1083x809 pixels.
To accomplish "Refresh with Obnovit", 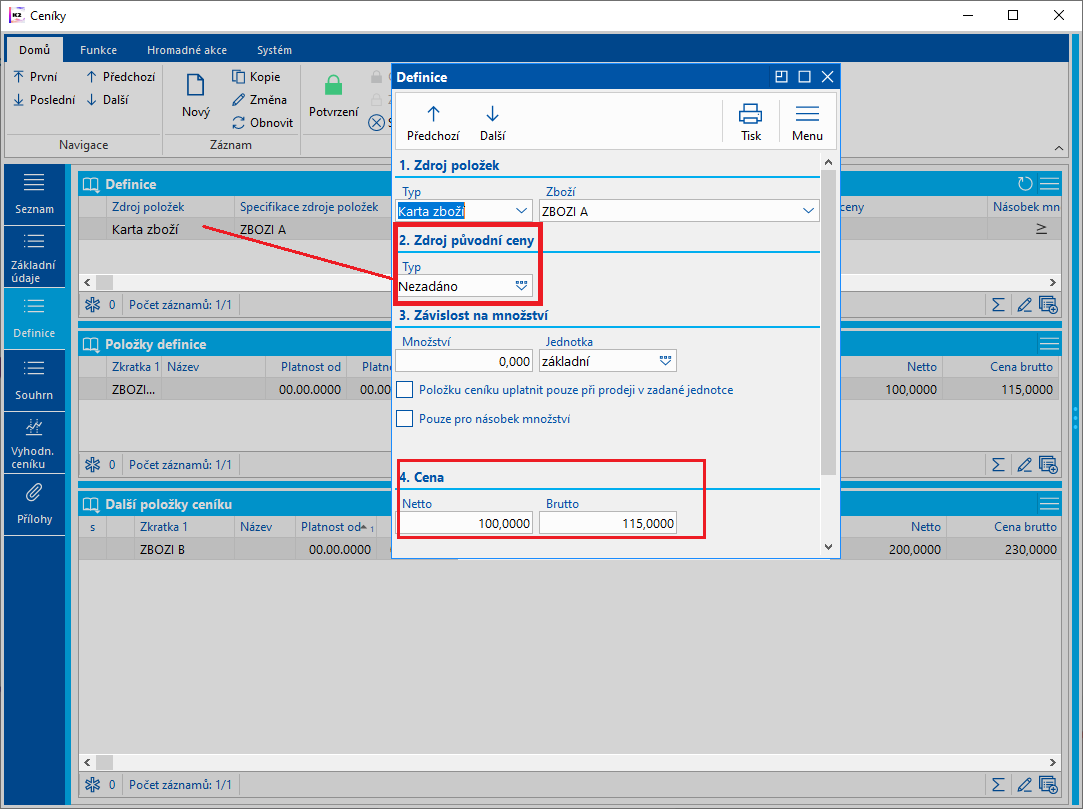I will (x=263, y=122).
